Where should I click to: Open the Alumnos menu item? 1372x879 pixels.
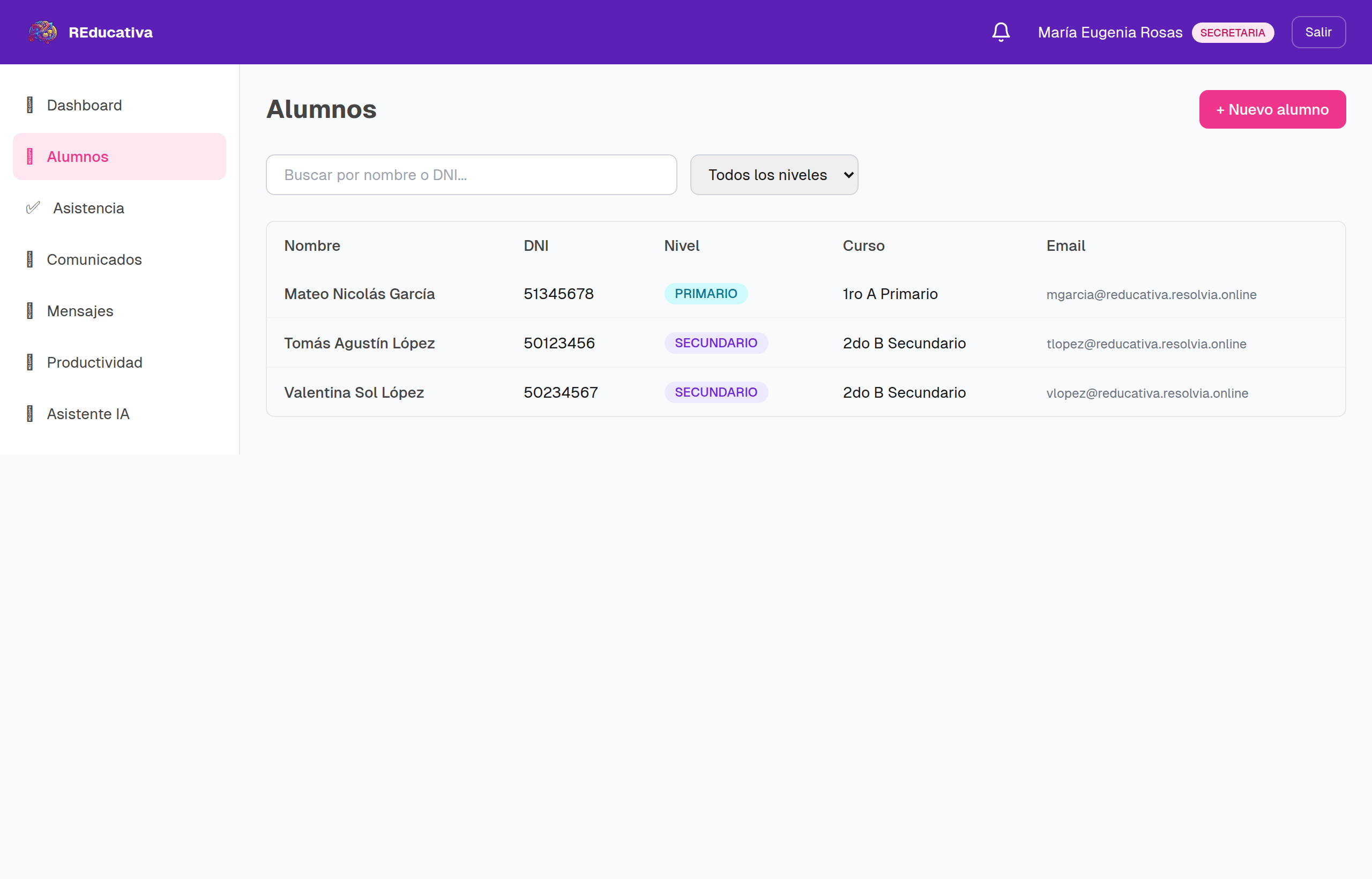coord(120,157)
